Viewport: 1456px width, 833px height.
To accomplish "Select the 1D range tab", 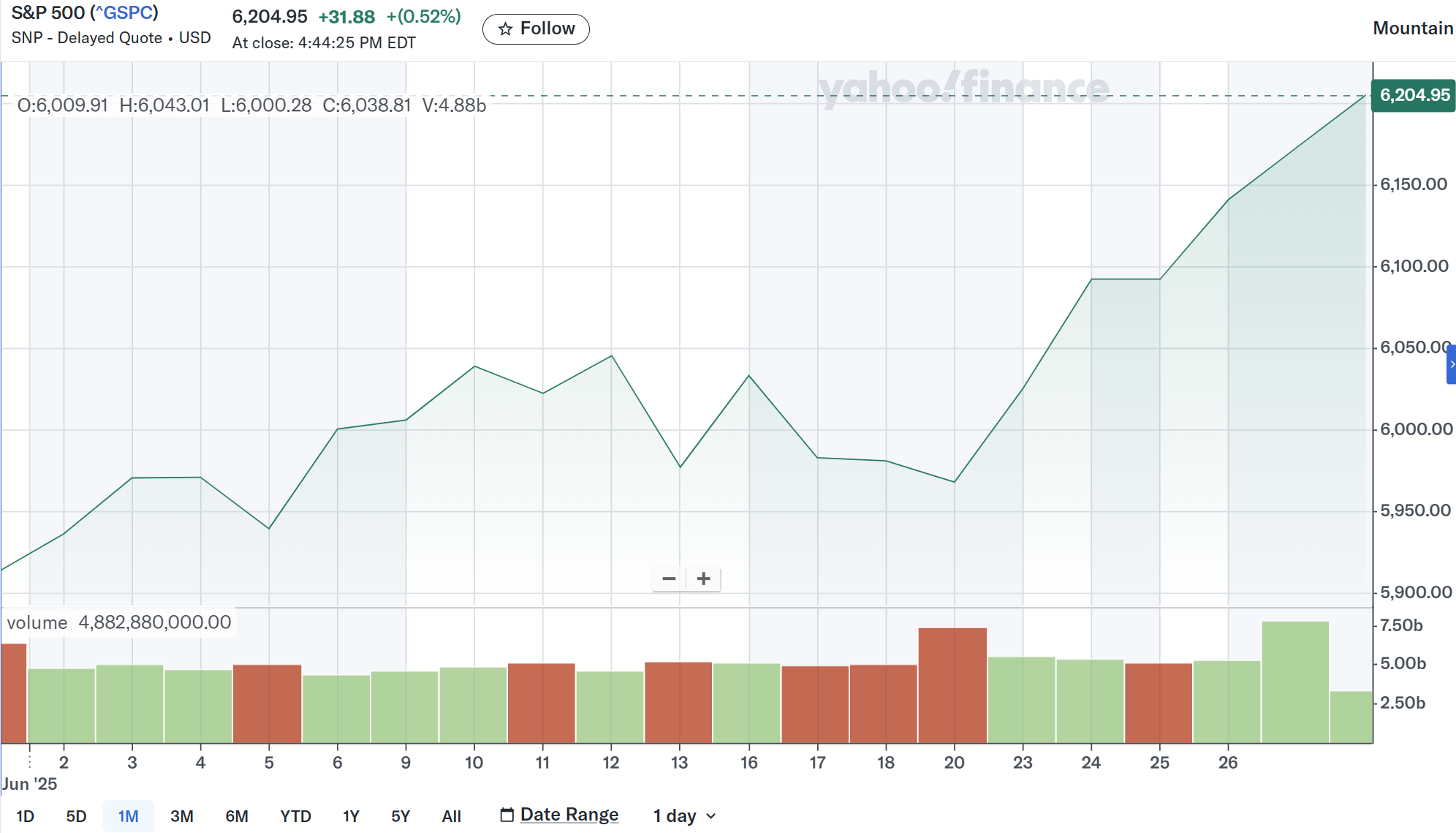I will click(x=25, y=816).
